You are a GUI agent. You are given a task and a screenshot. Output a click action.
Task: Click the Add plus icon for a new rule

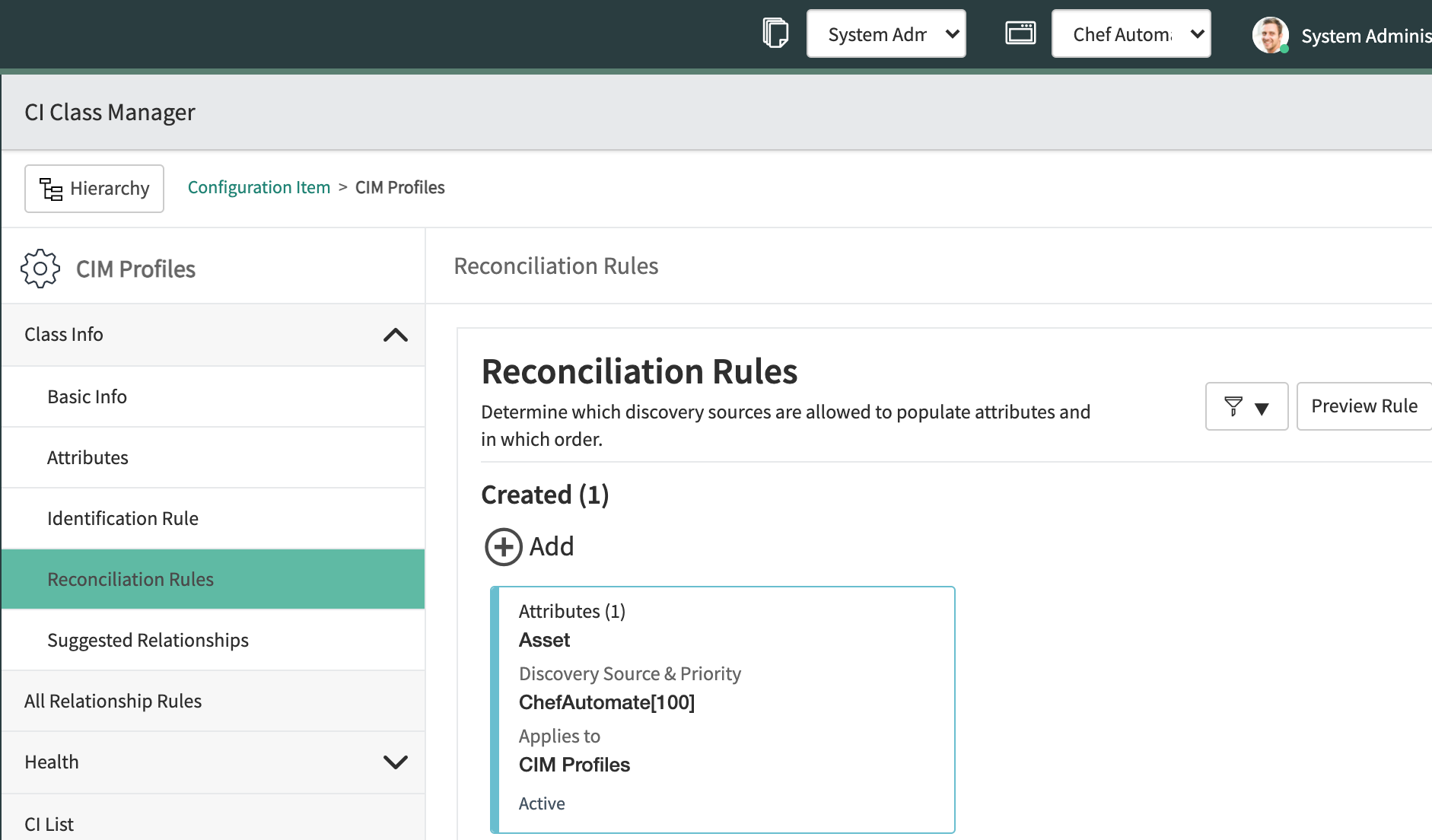coord(501,546)
